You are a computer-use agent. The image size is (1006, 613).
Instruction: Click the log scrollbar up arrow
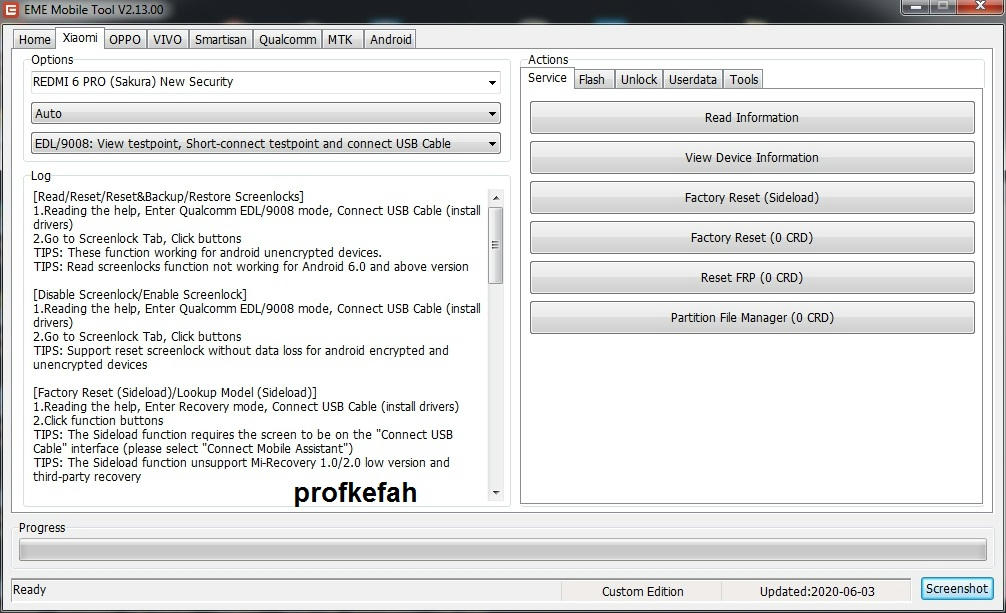(x=495, y=198)
